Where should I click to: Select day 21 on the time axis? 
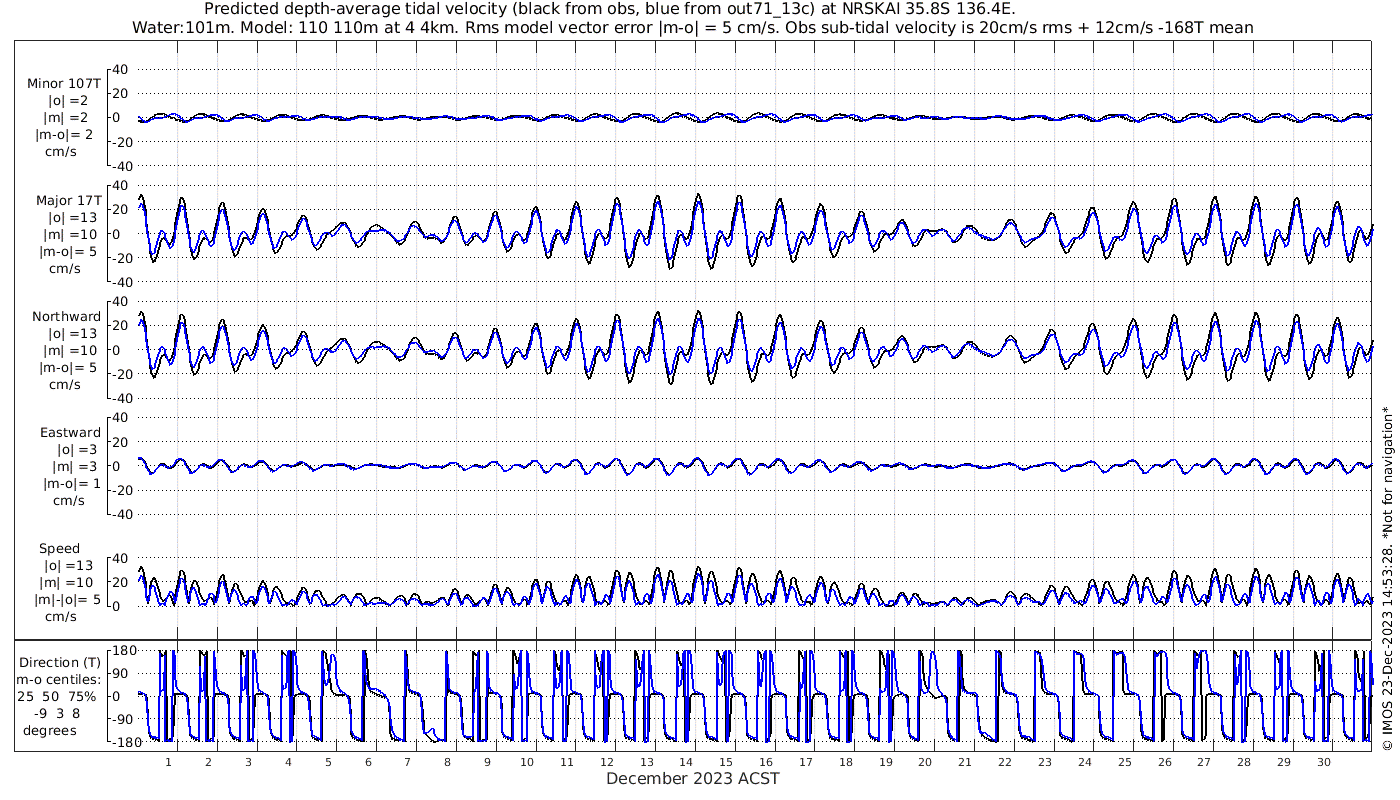[x=965, y=762]
